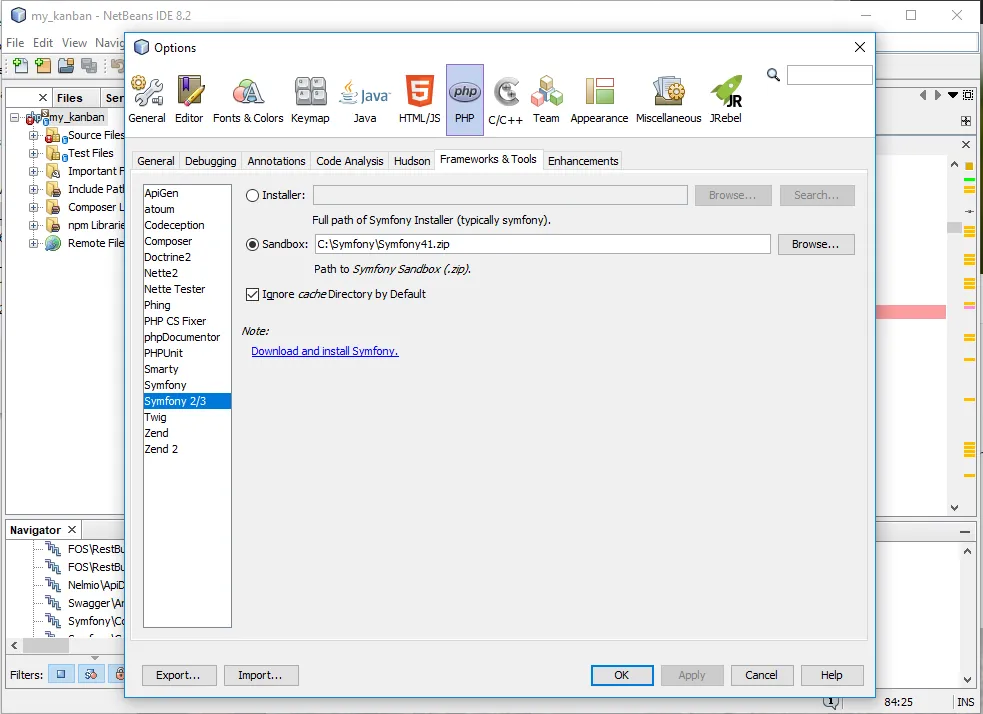Image resolution: width=983 pixels, height=714 pixels.
Task: Expand the Include Path tree node
Action: (33, 189)
